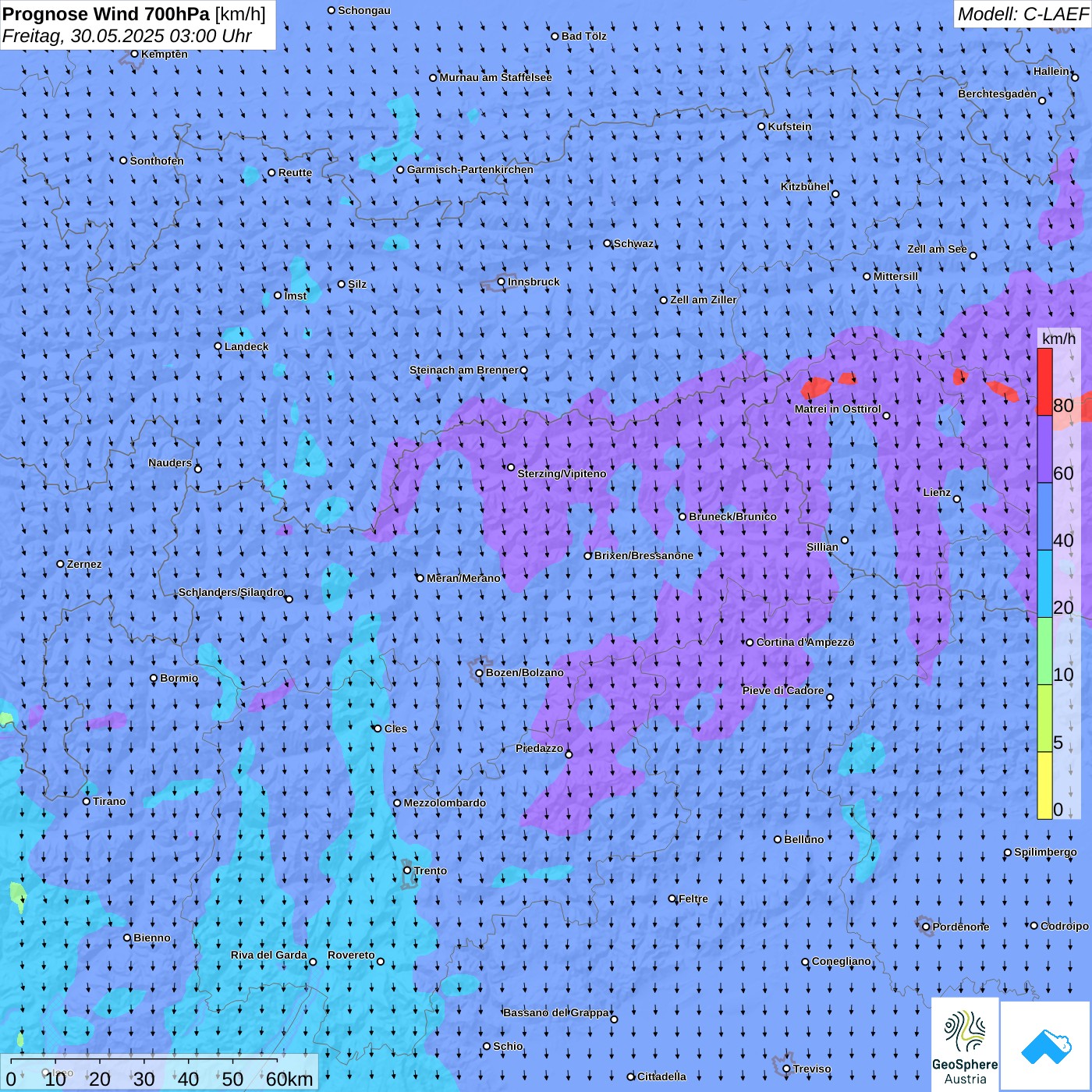Click the Landeck city marker

[x=218, y=346]
